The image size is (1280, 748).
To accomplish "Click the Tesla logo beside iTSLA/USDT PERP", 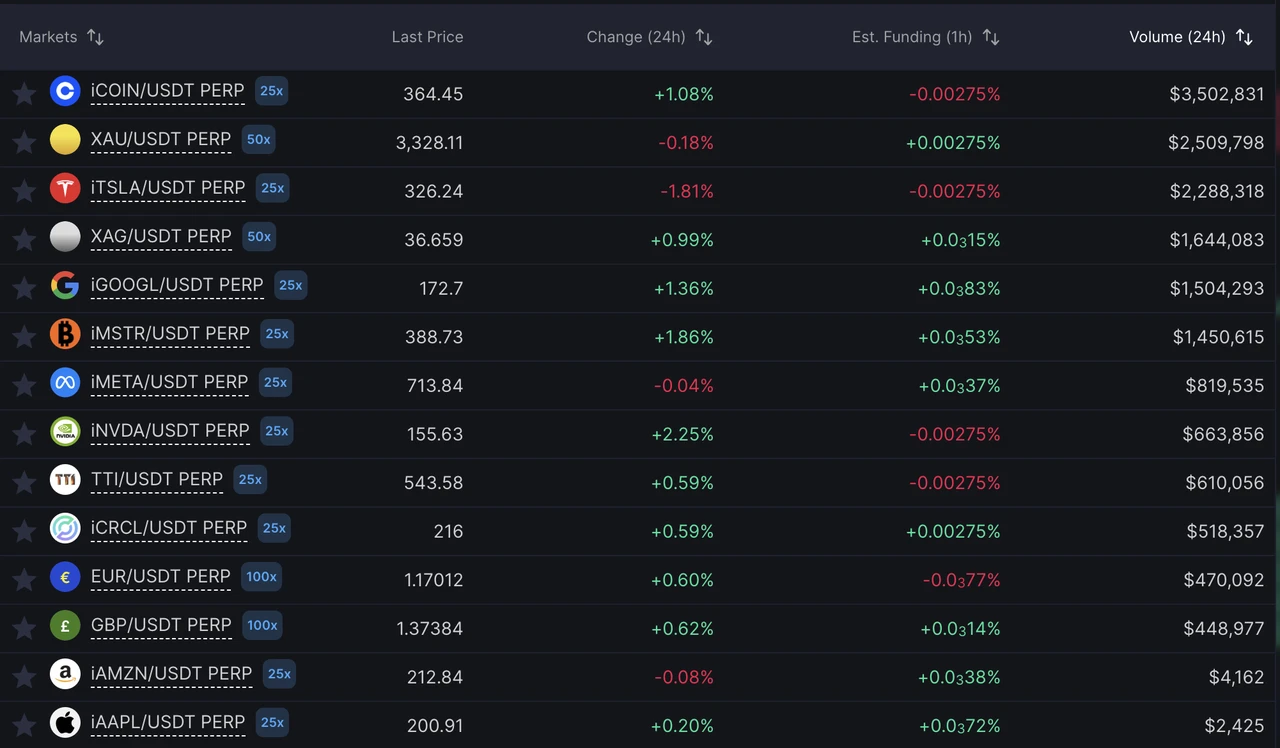I will tap(65, 187).
